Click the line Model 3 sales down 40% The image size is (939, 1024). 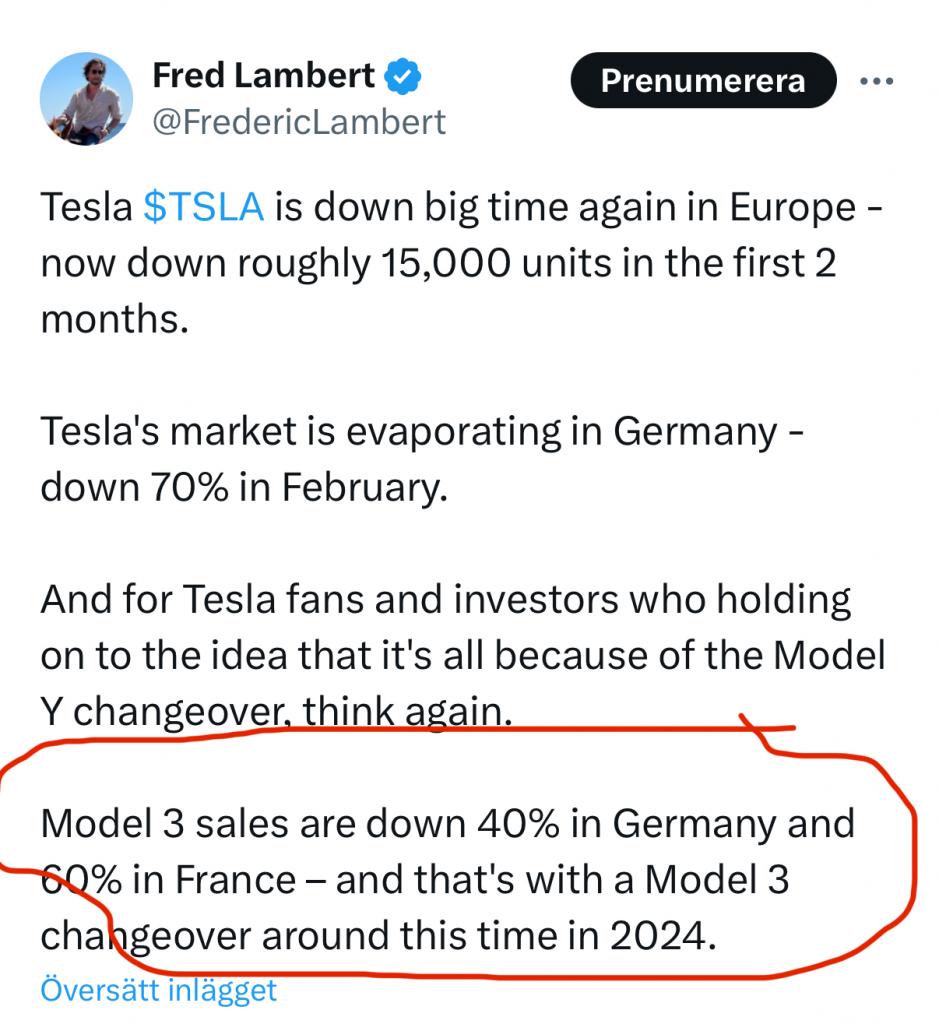(447, 824)
